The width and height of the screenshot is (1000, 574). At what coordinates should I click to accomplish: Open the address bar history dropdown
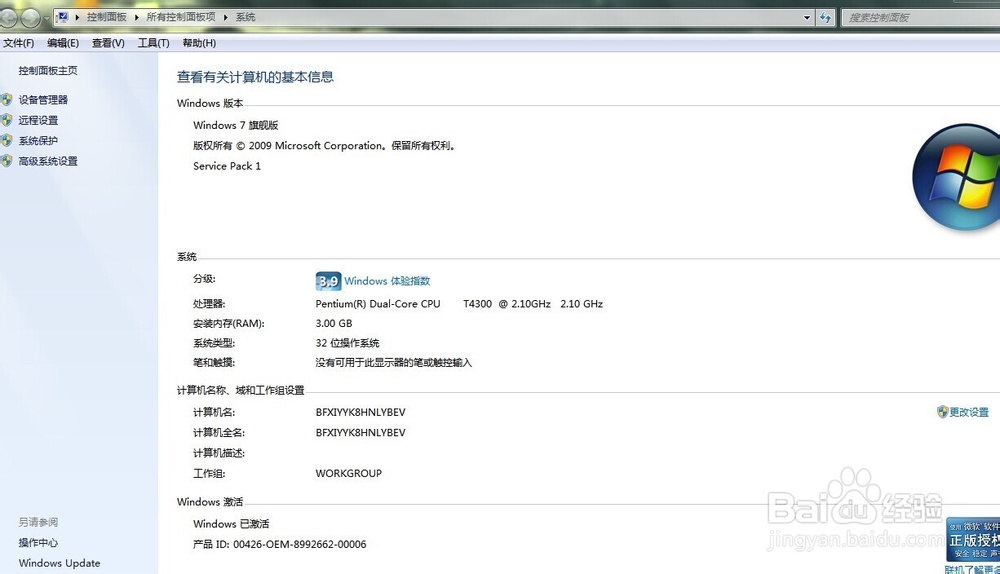(807, 18)
